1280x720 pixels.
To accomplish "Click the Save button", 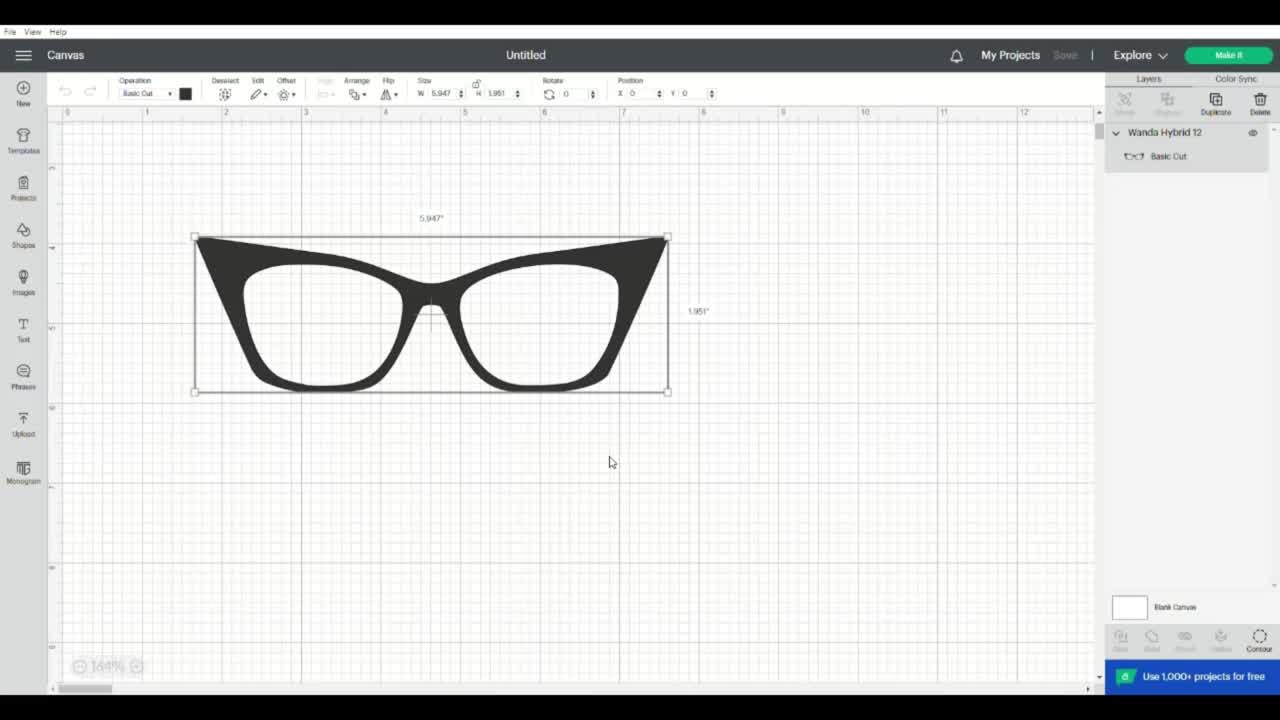I will click(1065, 56).
